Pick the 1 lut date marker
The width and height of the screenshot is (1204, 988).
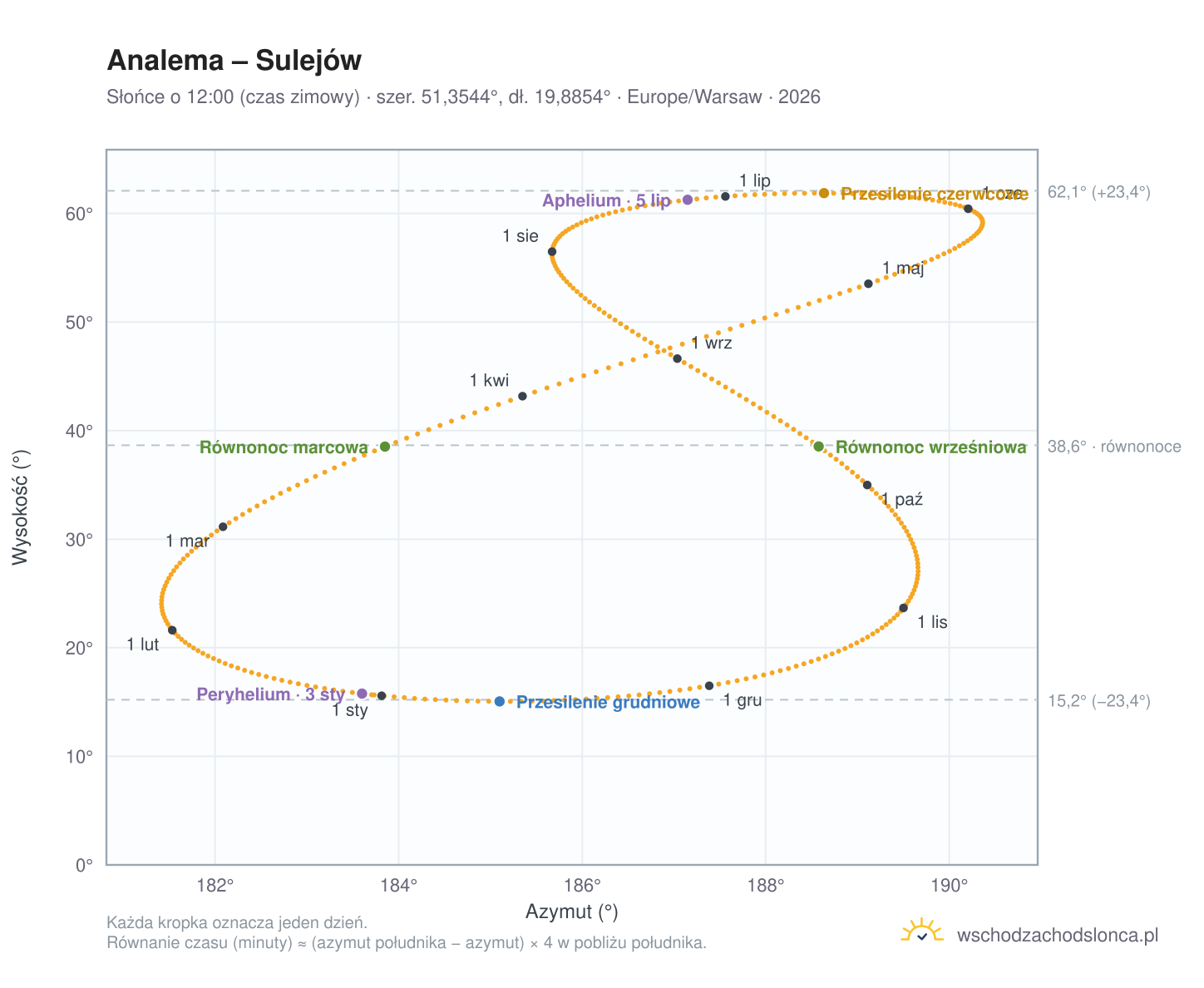click(172, 630)
